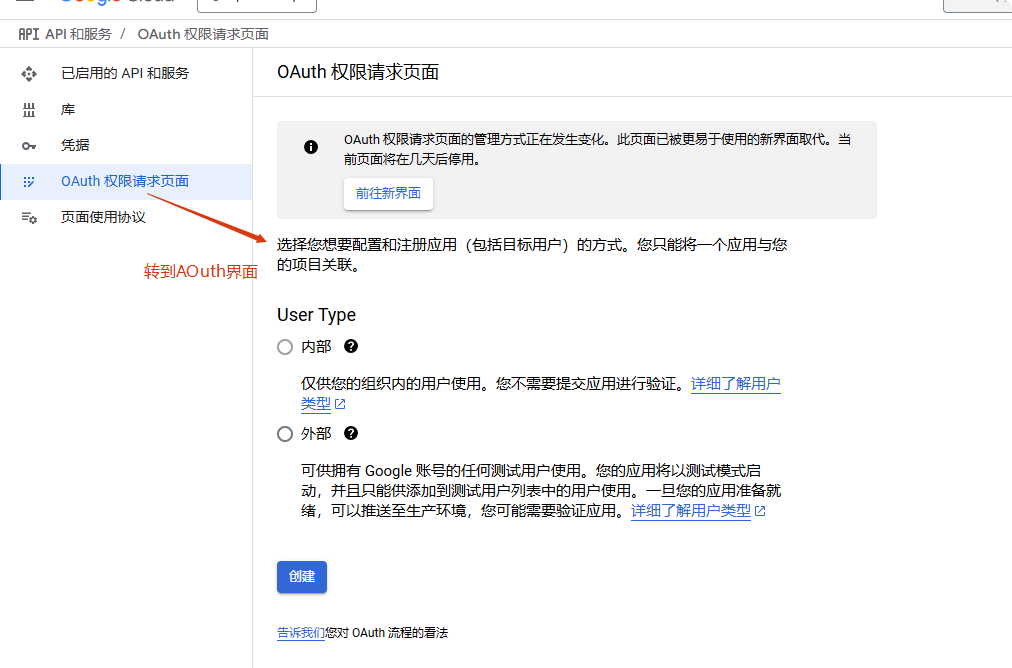
Task: Click the OAuth 权限请求页面 page title
Action: click(358, 72)
